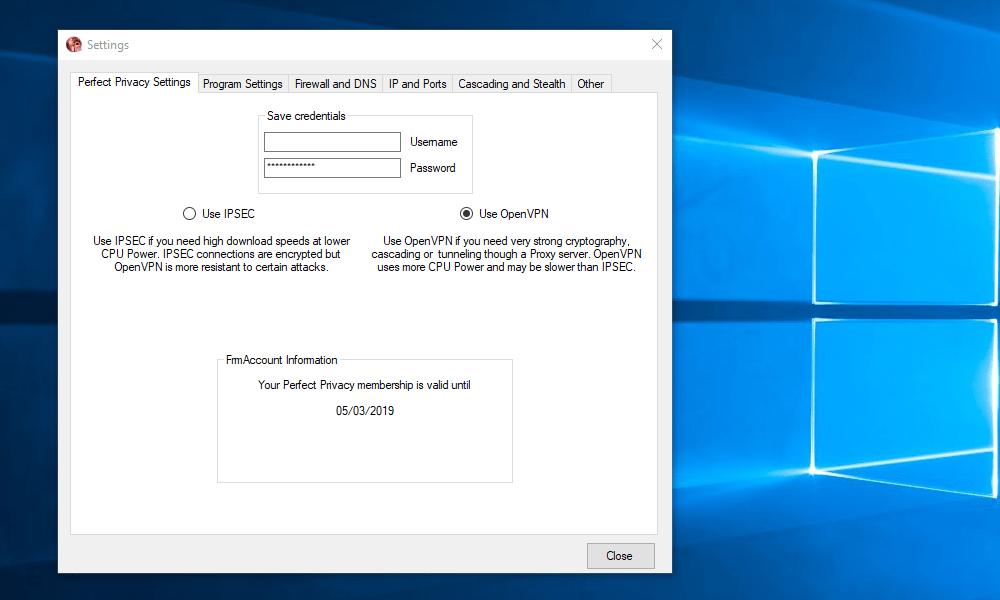Click the Username input field
This screenshot has width=1000, height=600.
point(332,142)
